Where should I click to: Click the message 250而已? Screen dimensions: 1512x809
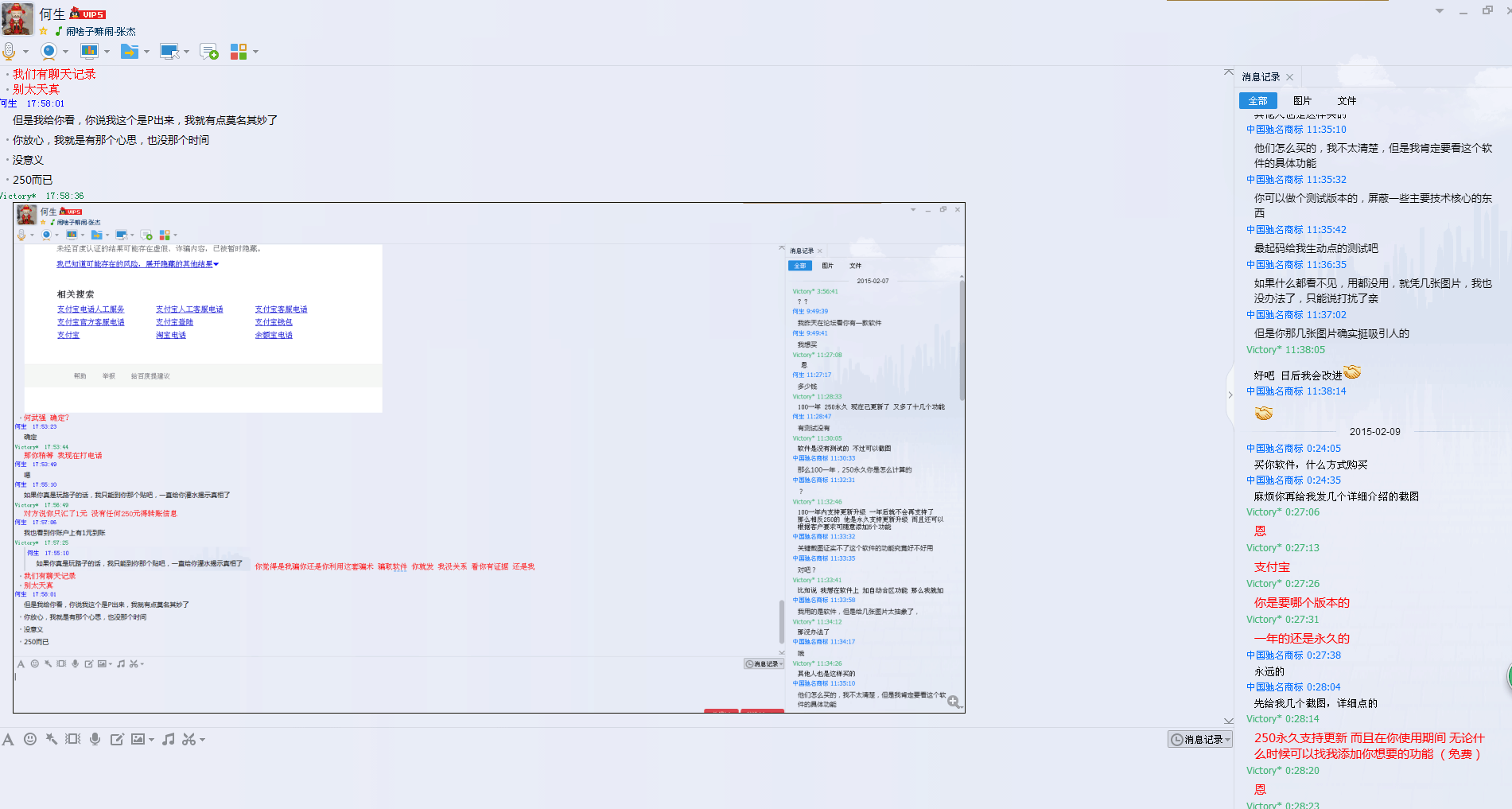(32, 180)
